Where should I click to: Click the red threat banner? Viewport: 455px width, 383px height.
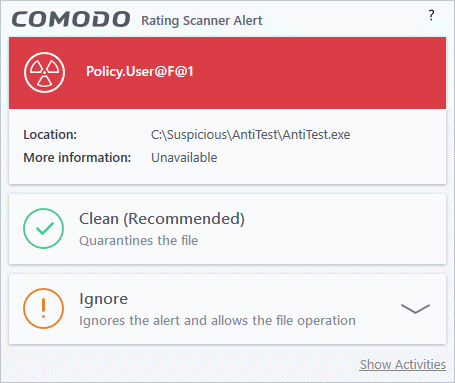tap(227, 73)
